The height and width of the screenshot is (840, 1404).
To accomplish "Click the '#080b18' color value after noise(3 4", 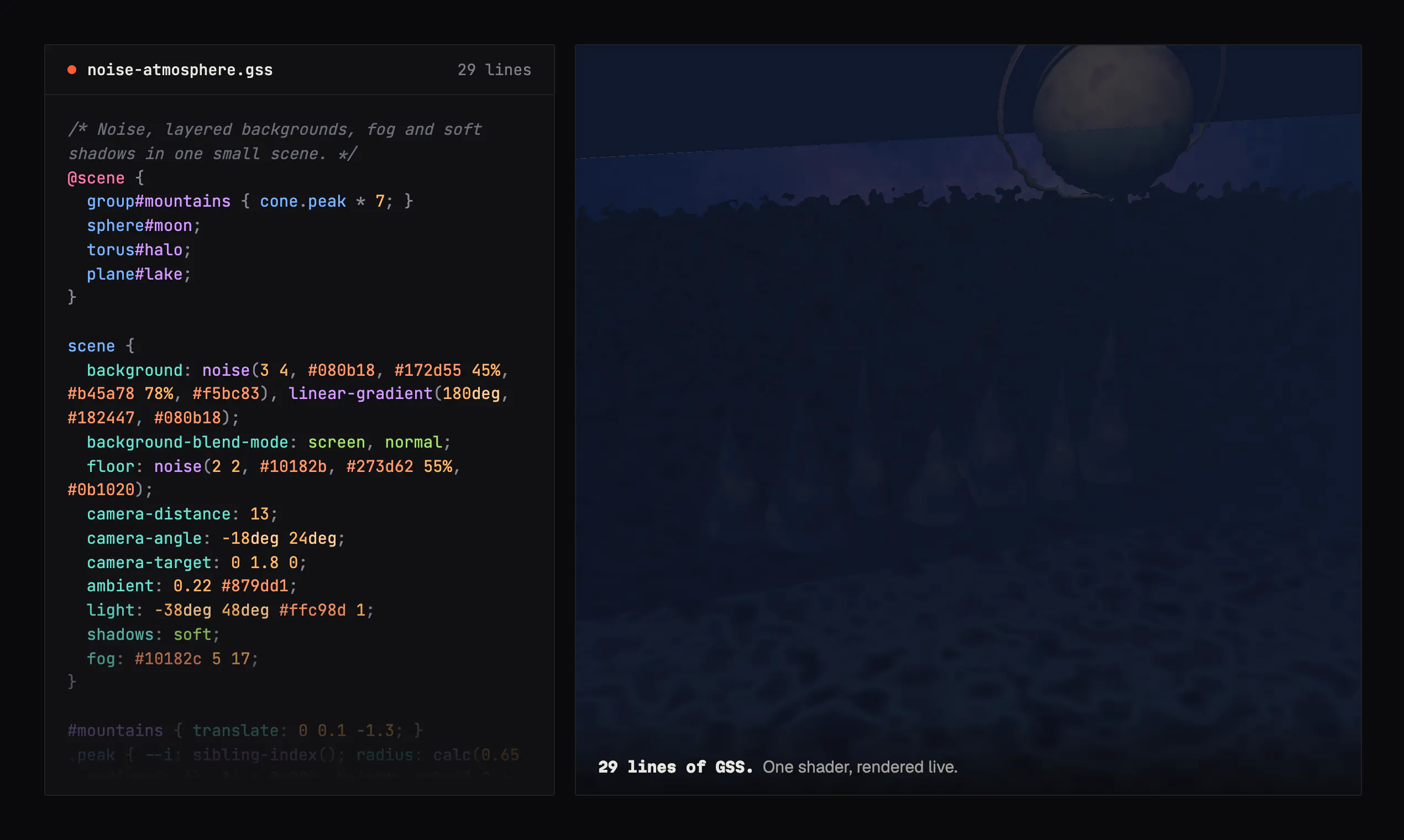I will coord(342,370).
